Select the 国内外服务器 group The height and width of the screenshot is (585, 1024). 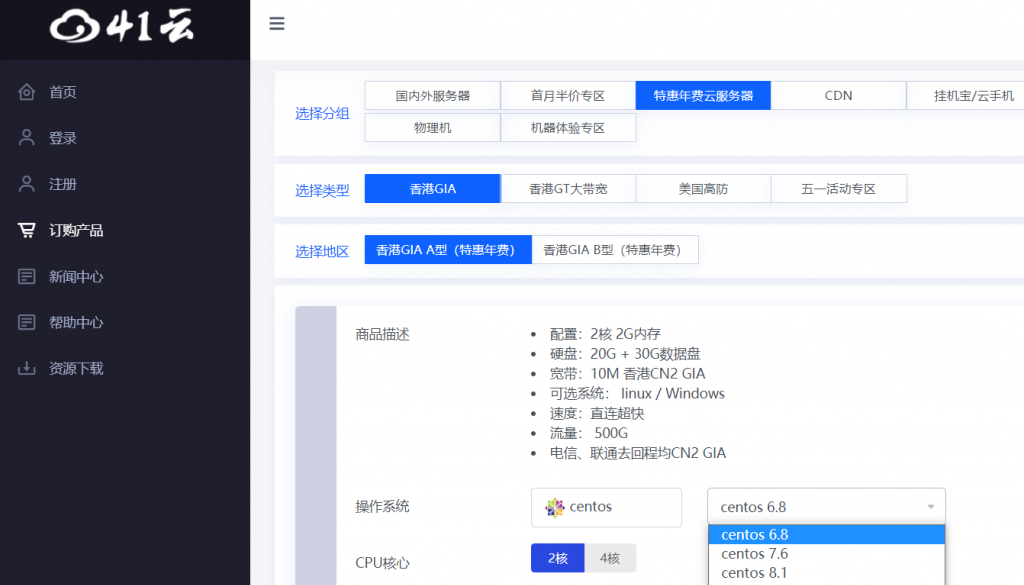point(432,95)
